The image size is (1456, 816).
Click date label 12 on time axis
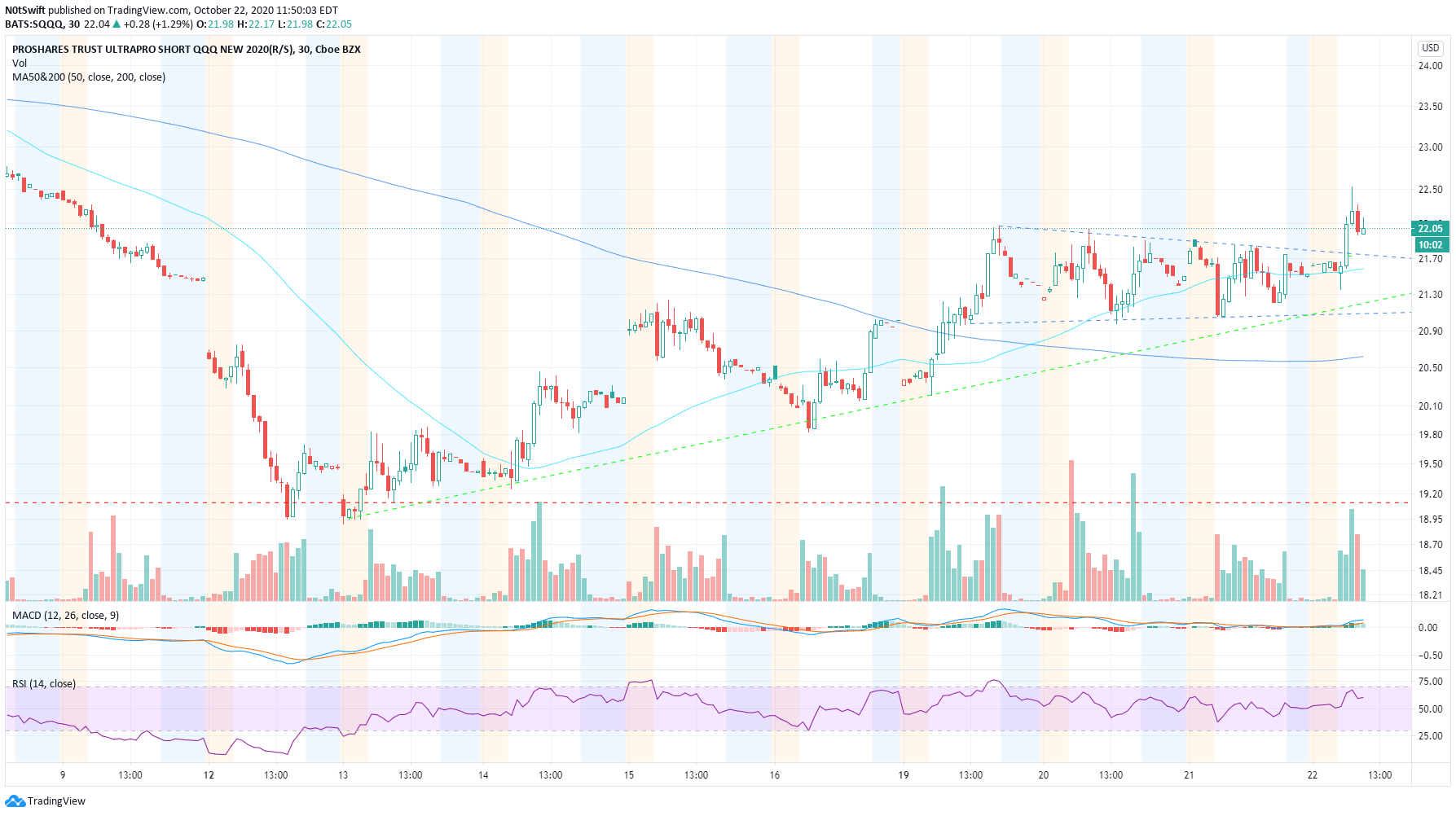[x=209, y=775]
